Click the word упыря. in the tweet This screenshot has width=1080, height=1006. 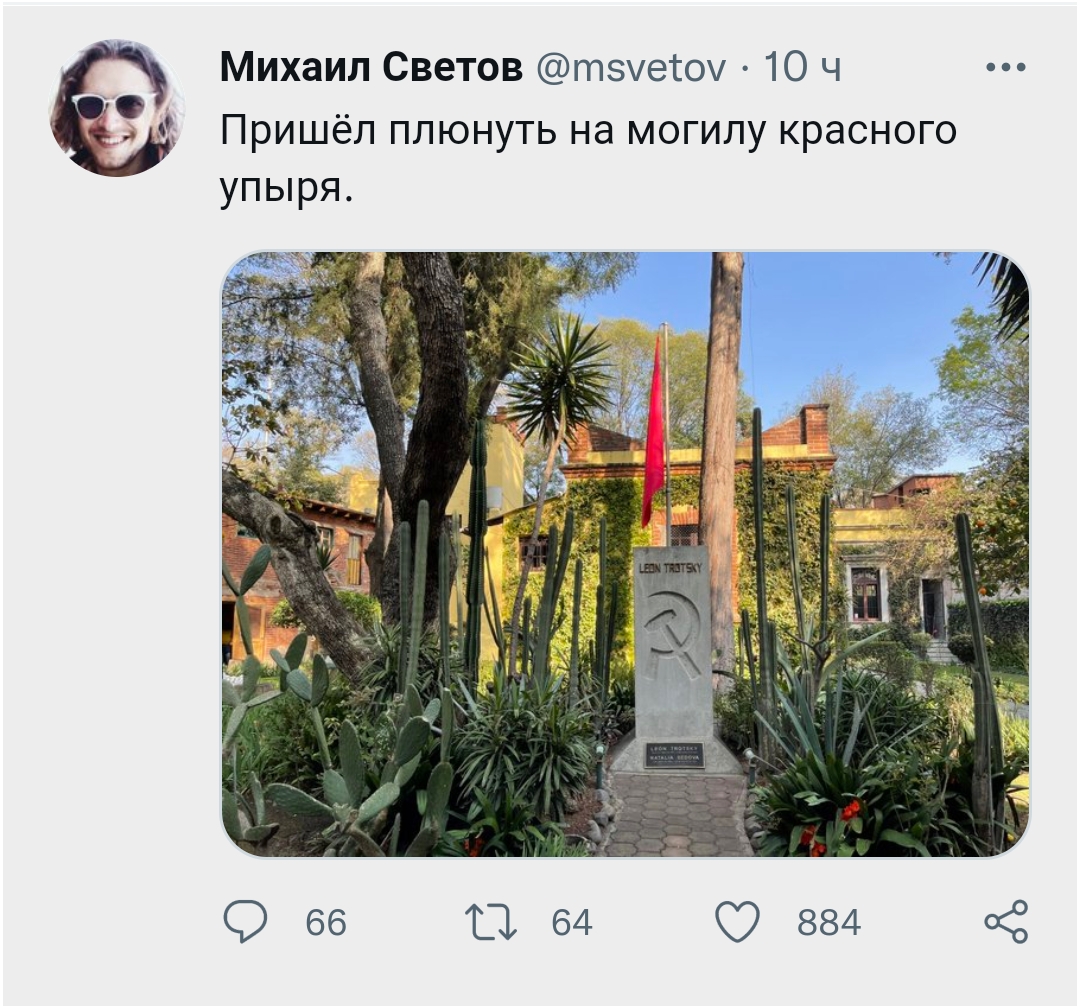pos(287,187)
